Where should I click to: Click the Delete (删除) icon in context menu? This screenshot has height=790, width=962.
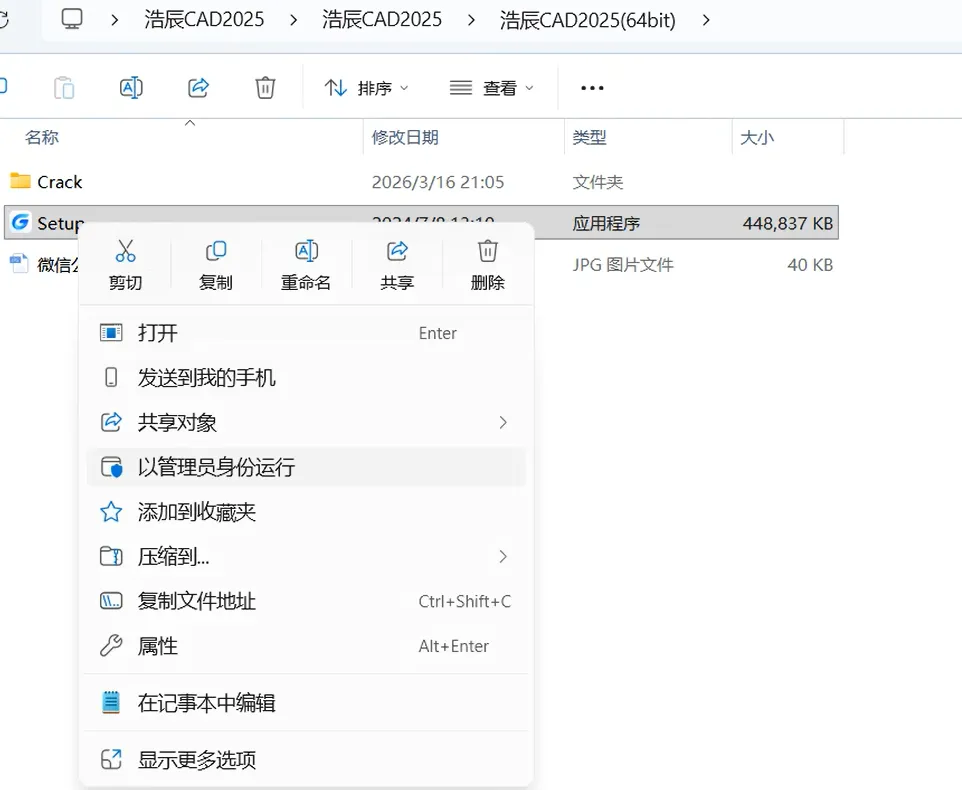pyautogui.click(x=488, y=251)
